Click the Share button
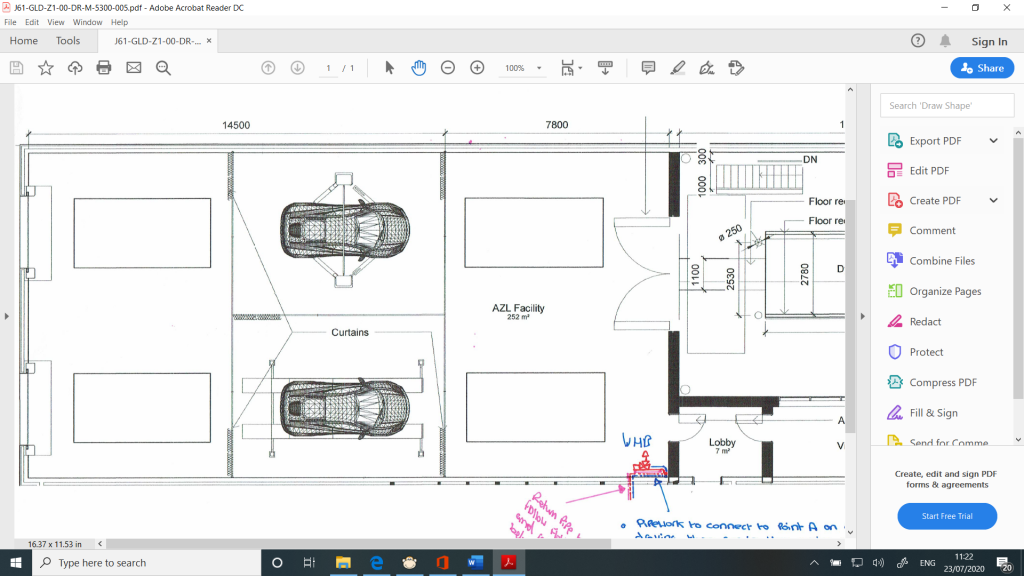The width and height of the screenshot is (1024, 576). pyautogui.click(x=982, y=68)
